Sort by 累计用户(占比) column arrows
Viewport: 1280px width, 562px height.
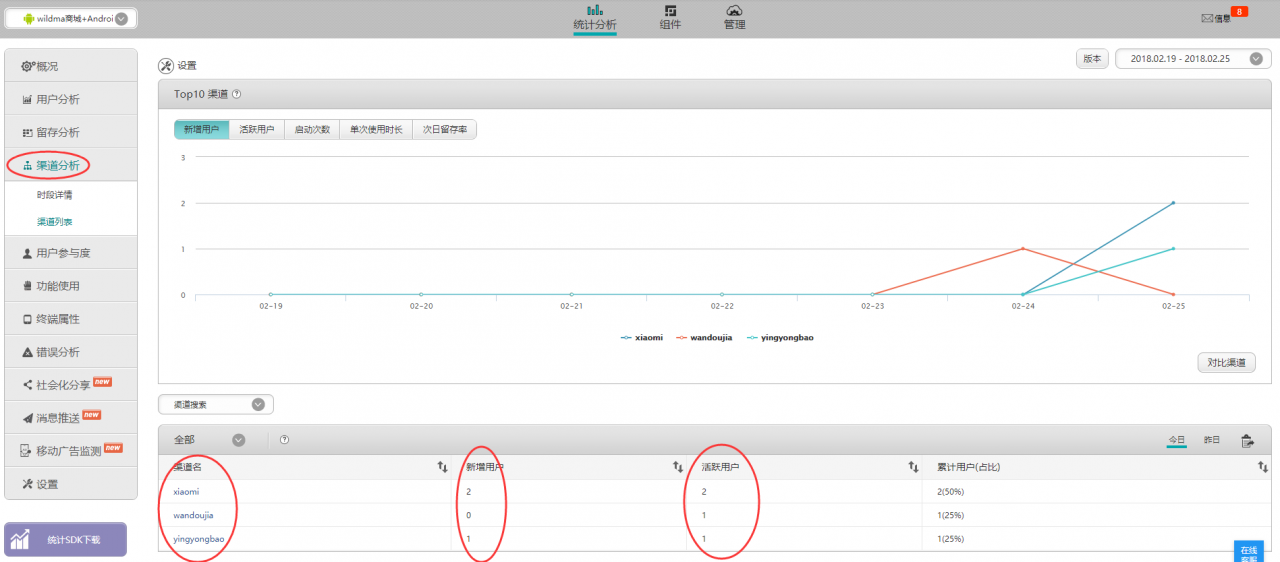1262,467
